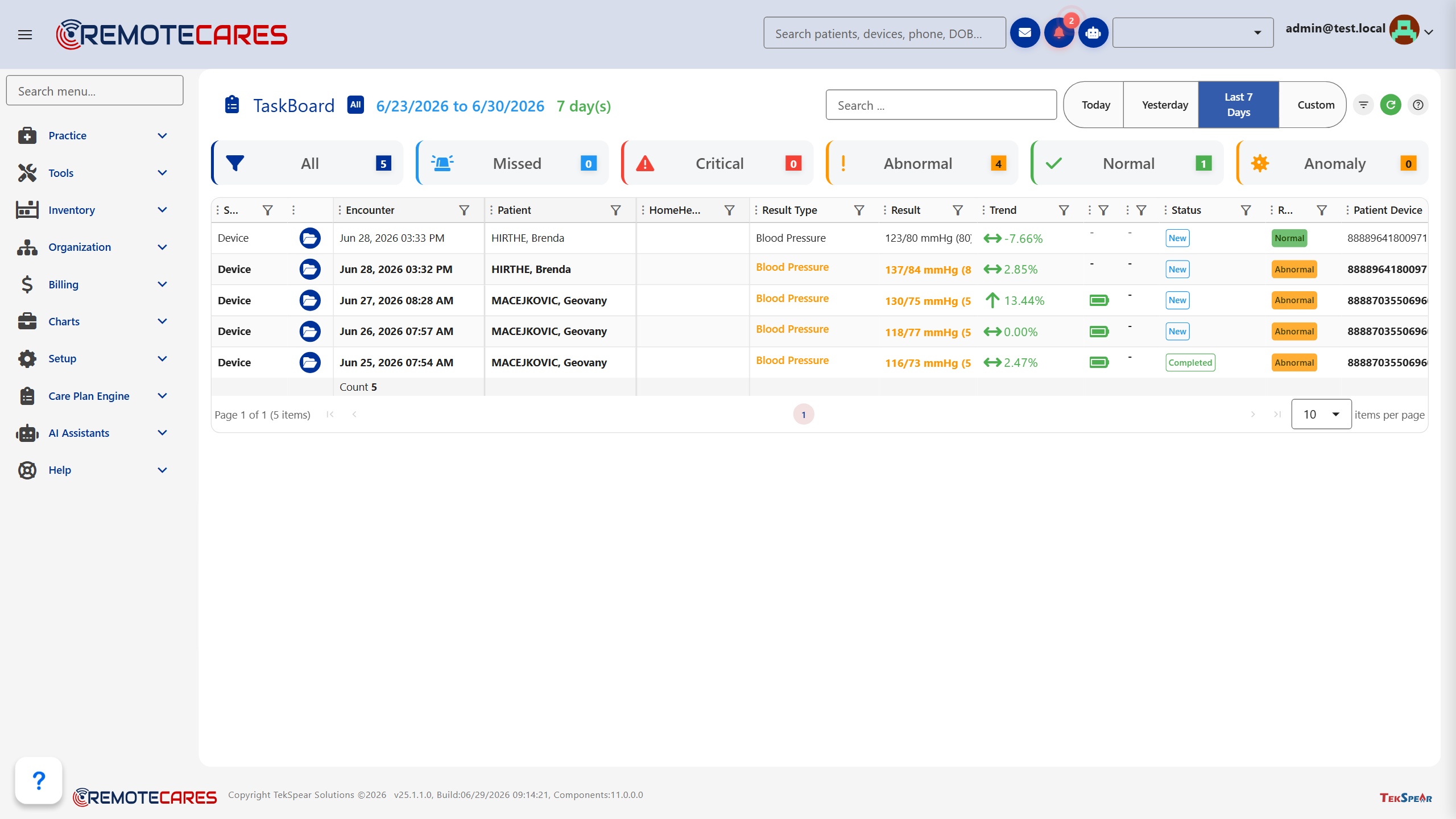Screen dimensions: 1456x819
Task: Click the admin user avatar
Action: coord(1404,30)
